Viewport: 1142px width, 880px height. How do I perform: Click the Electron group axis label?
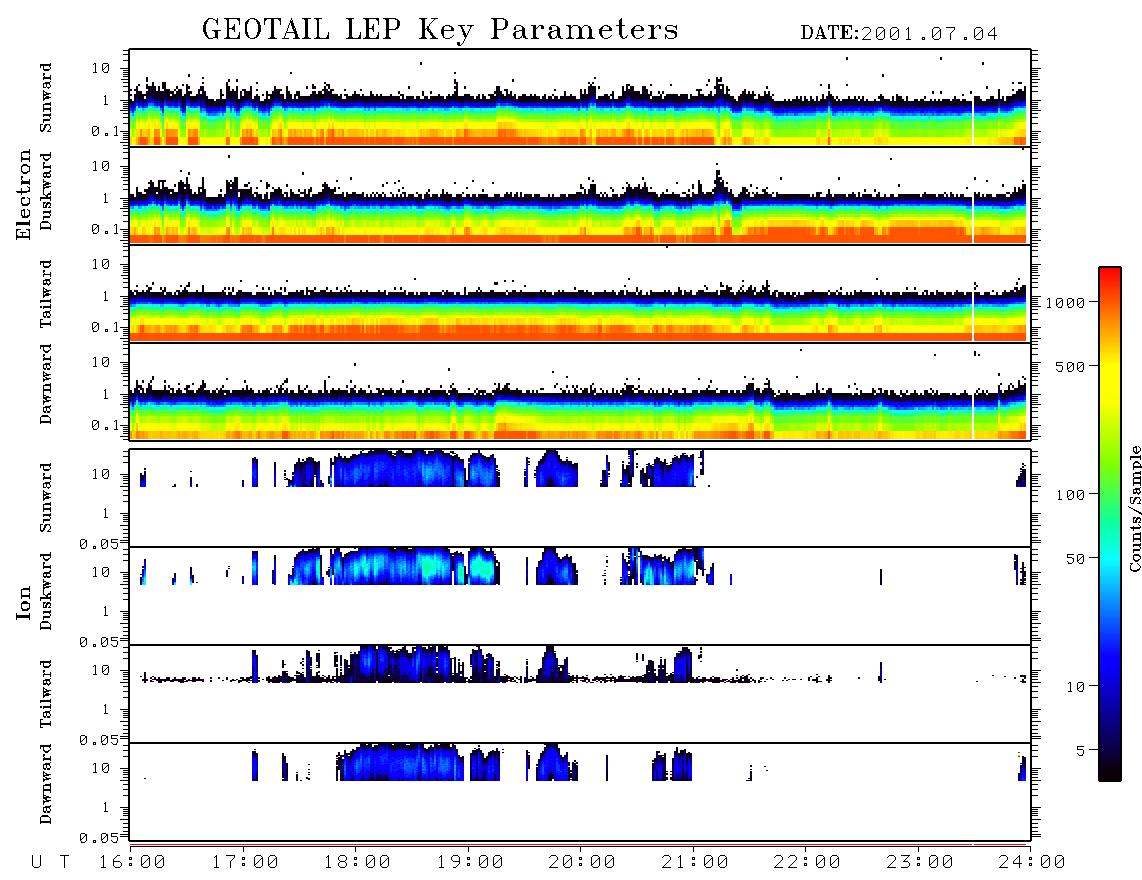[24, 195]
